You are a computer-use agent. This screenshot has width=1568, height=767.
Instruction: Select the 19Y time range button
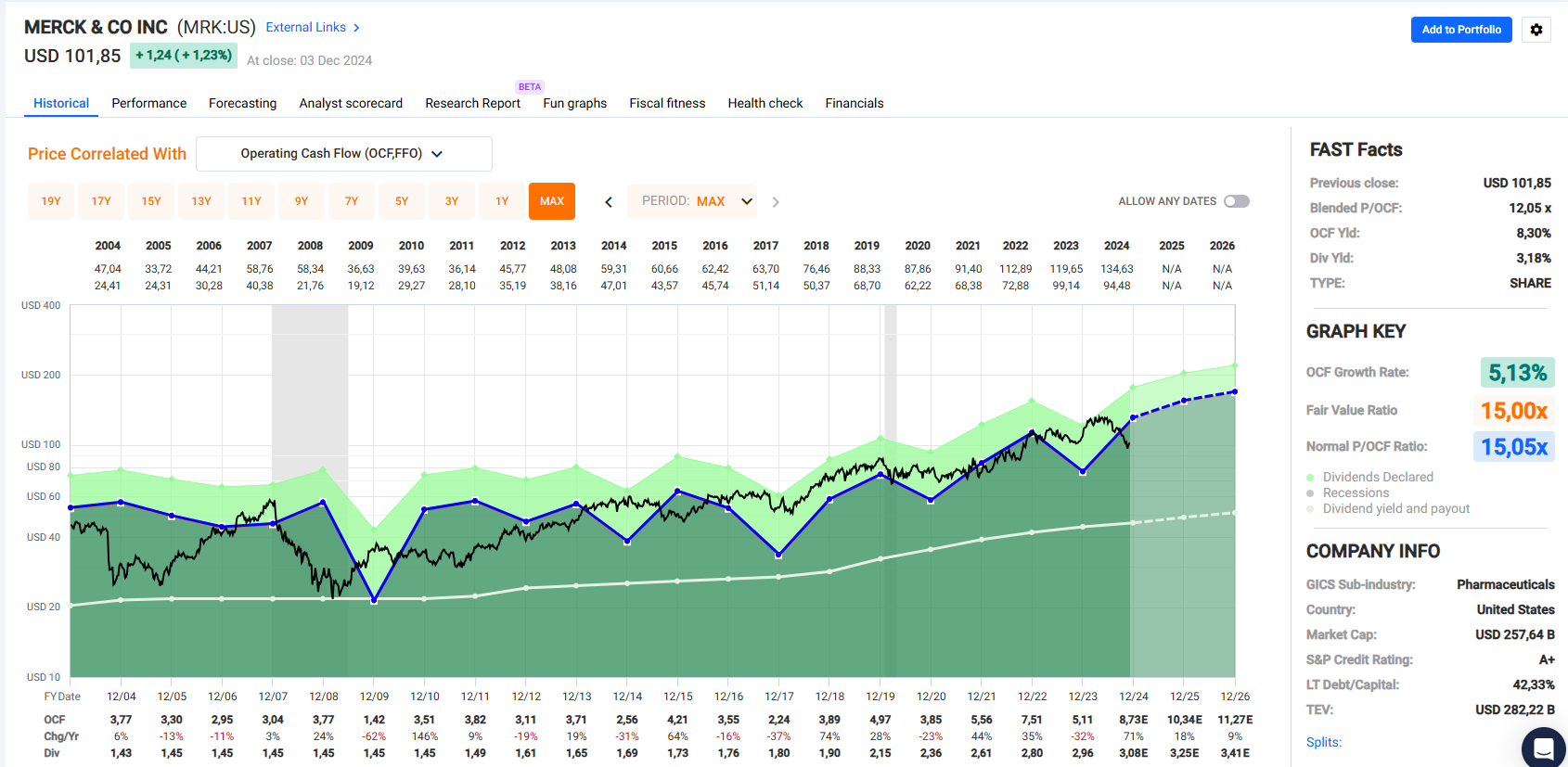click(x=51, y=201)
